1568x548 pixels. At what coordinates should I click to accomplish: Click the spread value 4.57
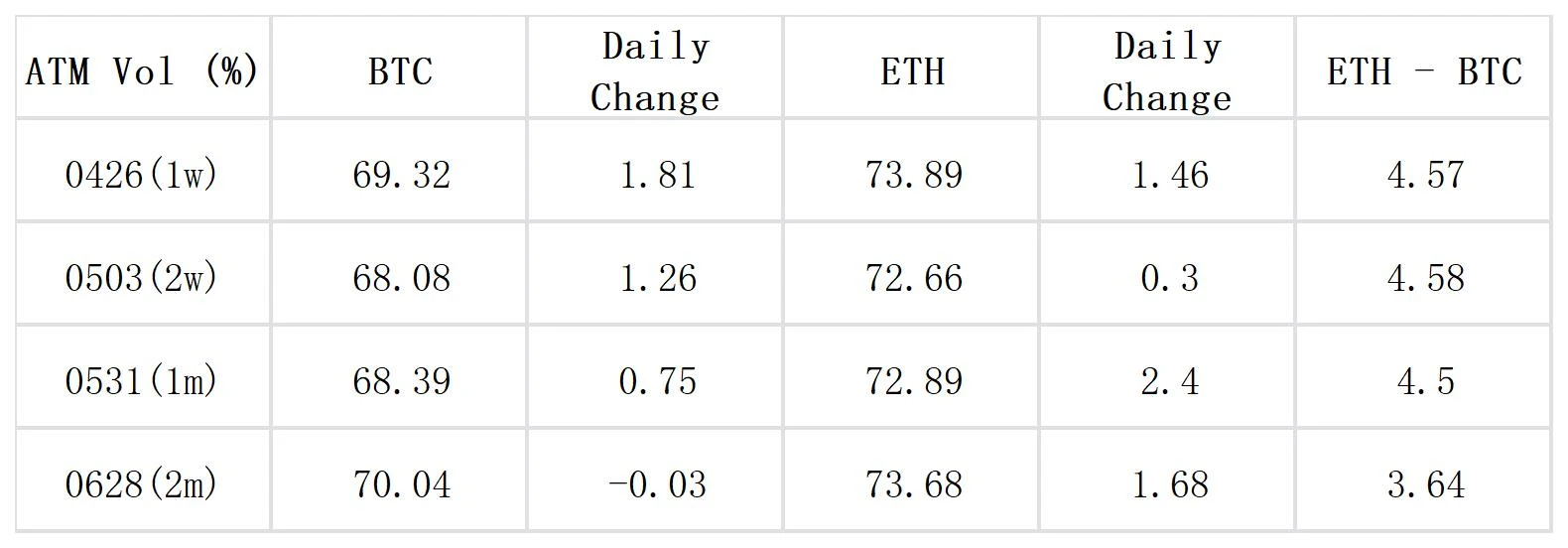pos(1425,175)
